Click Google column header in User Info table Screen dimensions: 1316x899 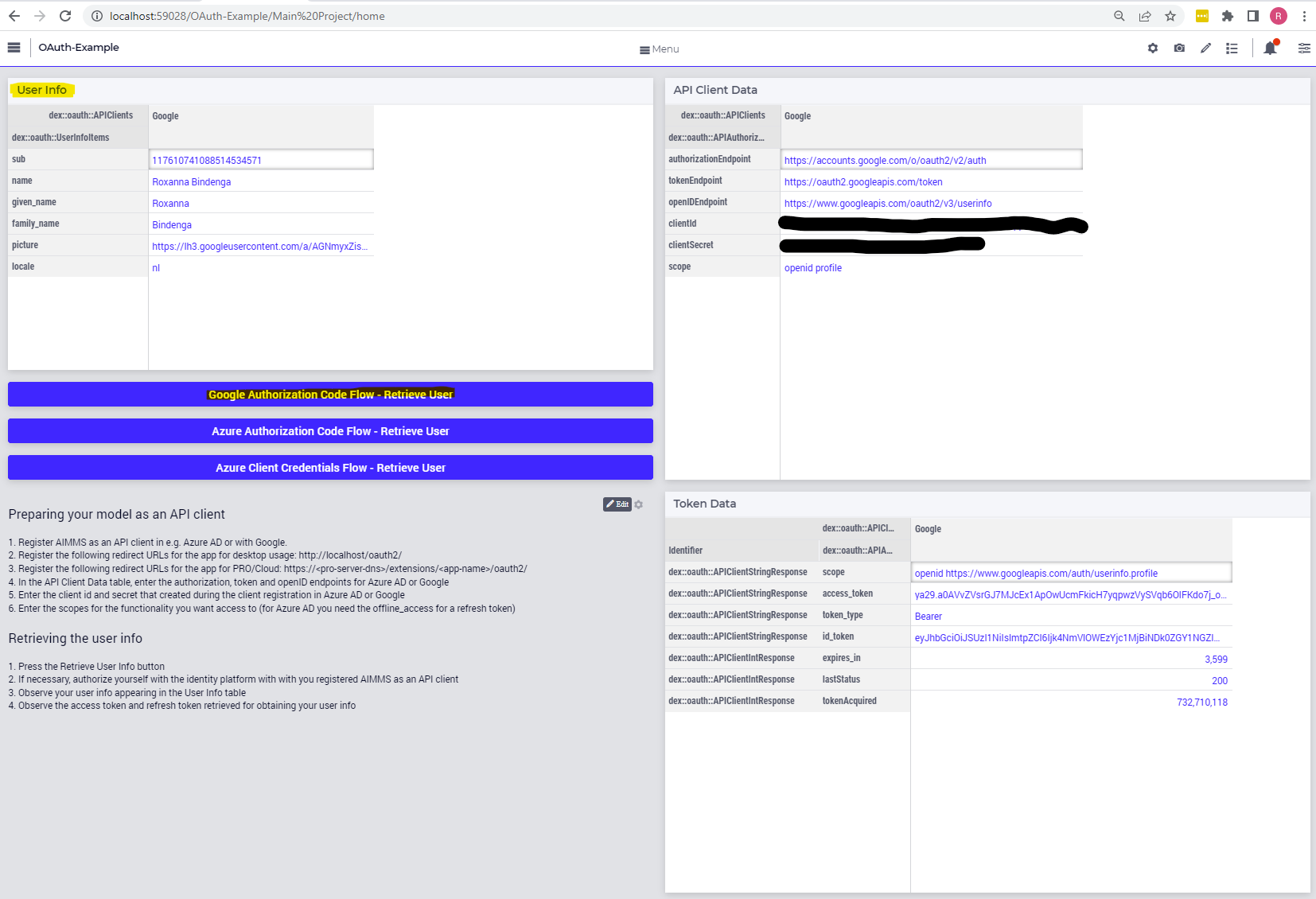pyautogui.click(x=165, y=116)
